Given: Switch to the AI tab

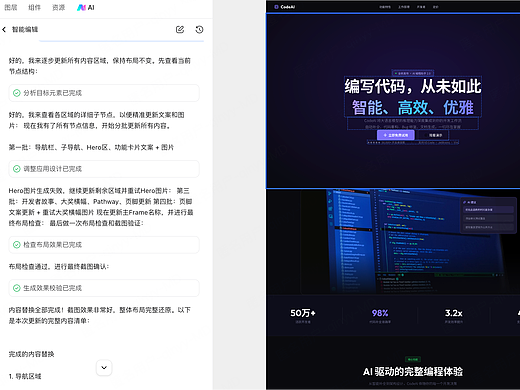Looking at the screenshot, I should pos(86,7).
